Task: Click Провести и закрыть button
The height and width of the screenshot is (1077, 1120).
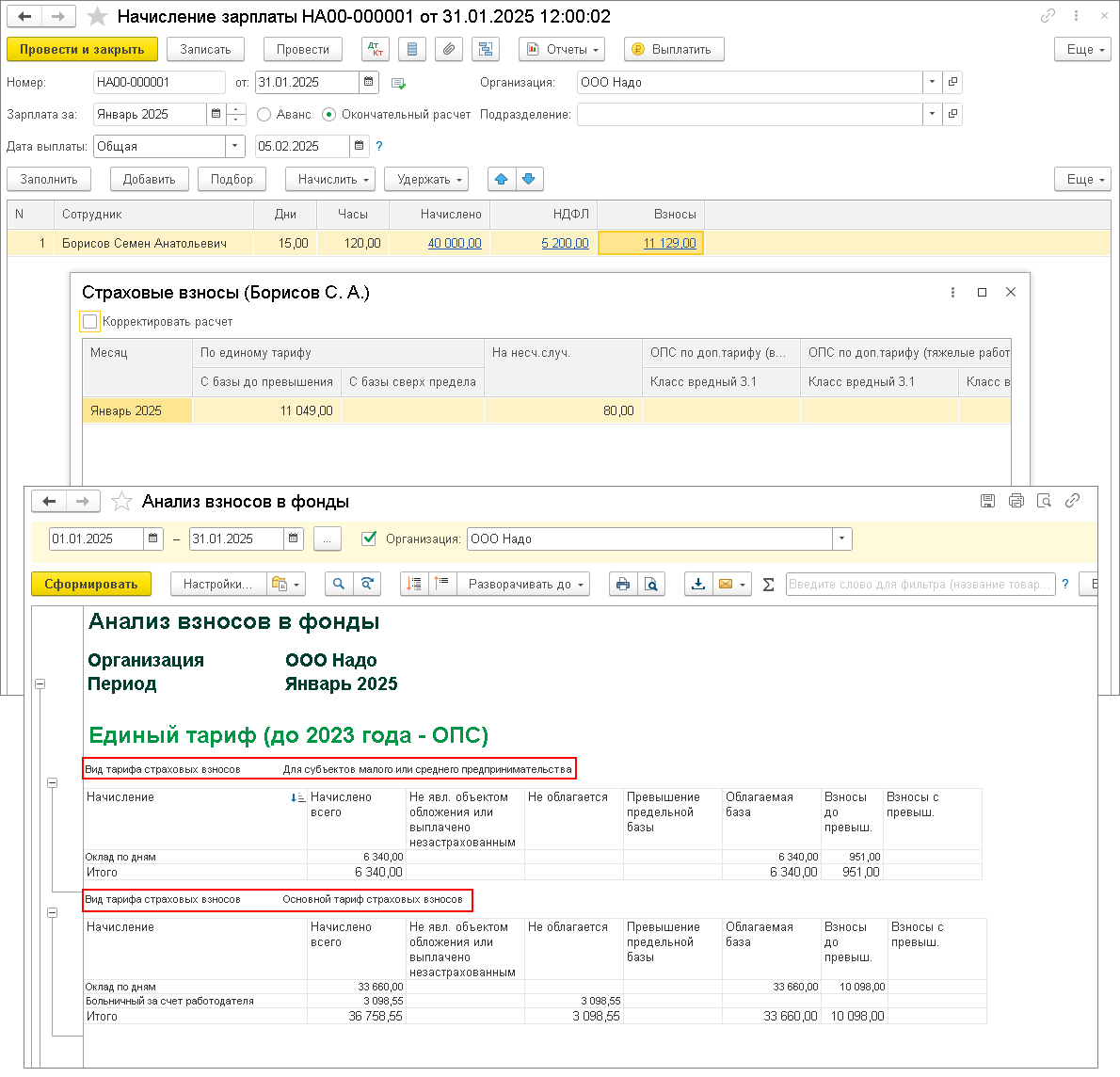Action: (x=82, y=50)
